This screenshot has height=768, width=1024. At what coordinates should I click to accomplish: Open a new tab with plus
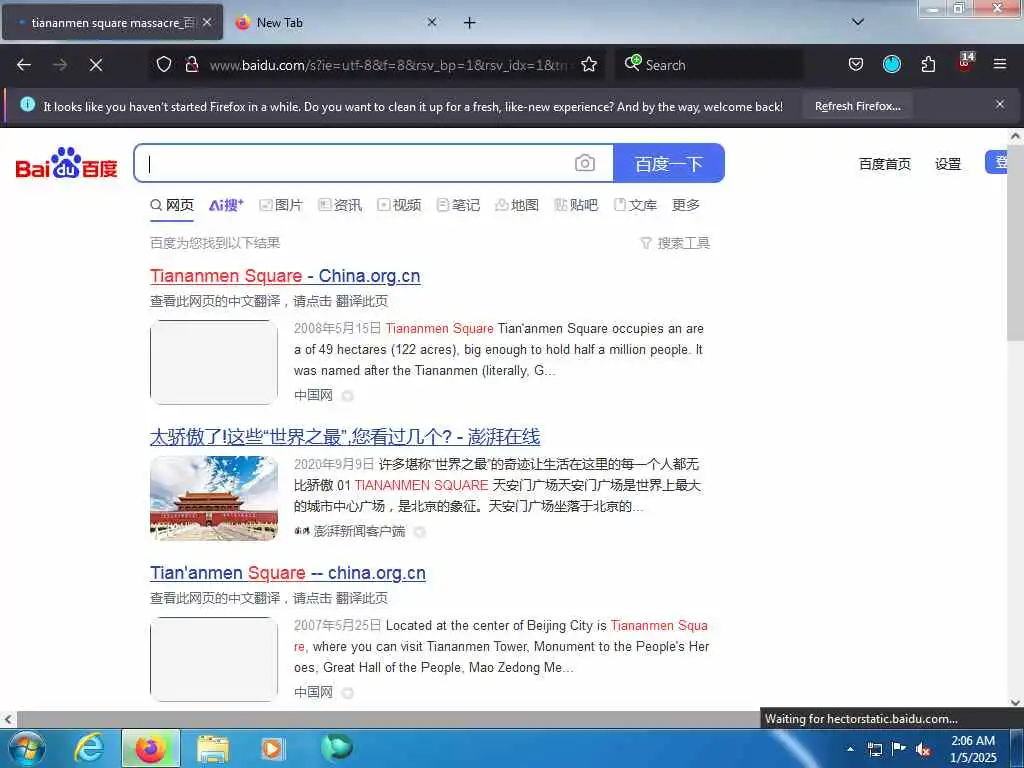(469, 23)
